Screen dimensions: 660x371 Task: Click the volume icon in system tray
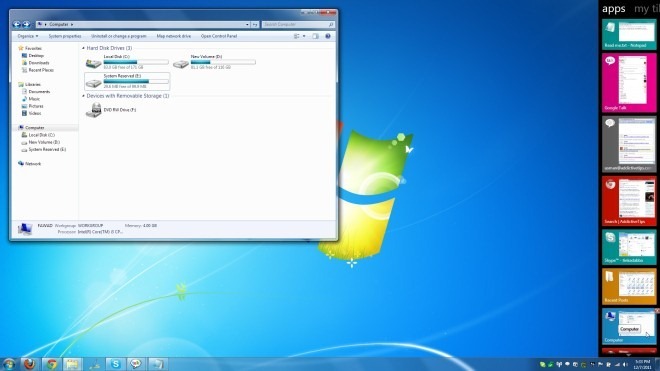(x=625, y=365)
